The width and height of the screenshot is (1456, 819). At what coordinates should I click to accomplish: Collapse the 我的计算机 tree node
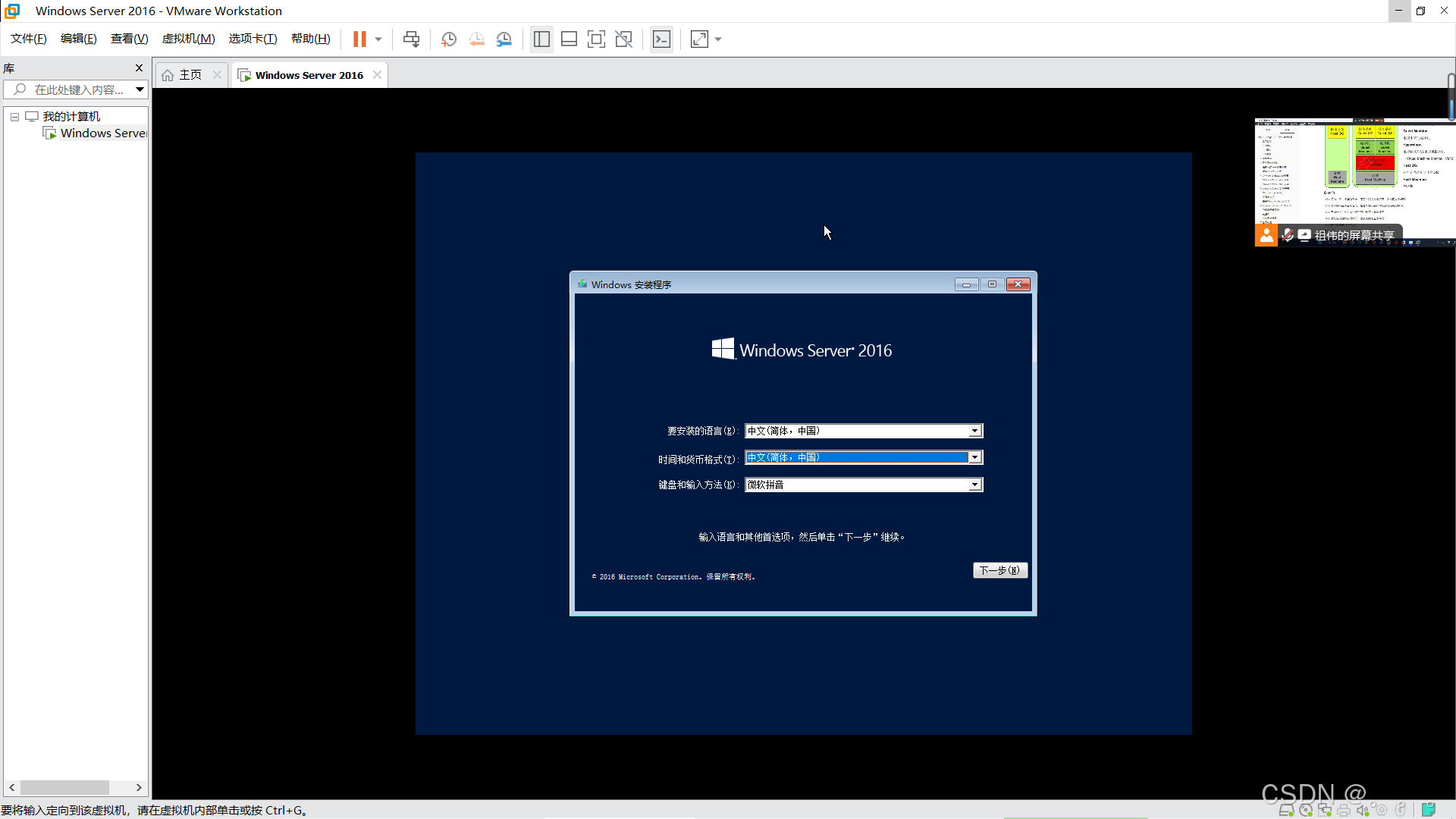pos(14,117)
